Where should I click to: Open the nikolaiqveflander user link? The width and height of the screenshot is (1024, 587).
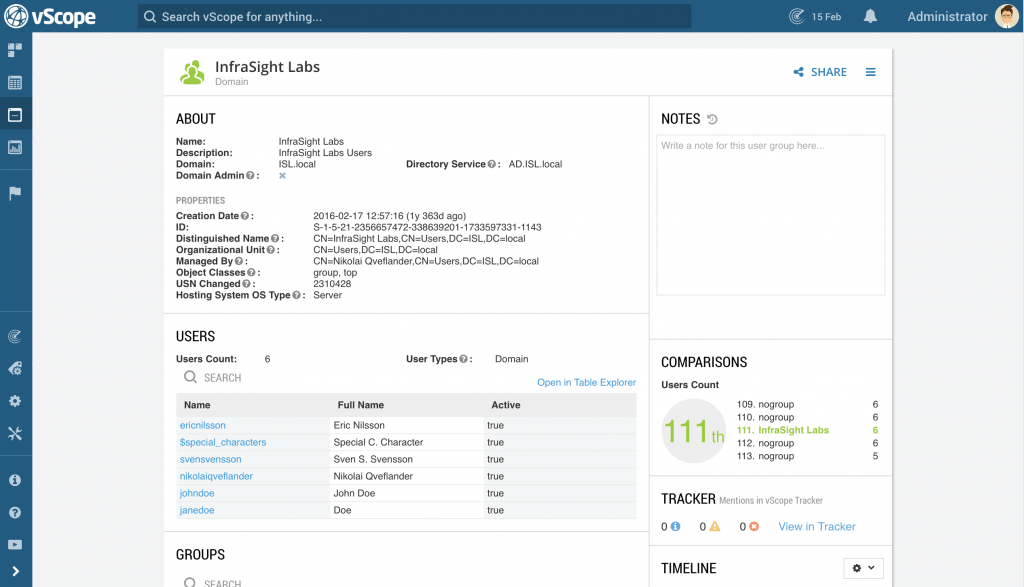(x=216, y=476)
